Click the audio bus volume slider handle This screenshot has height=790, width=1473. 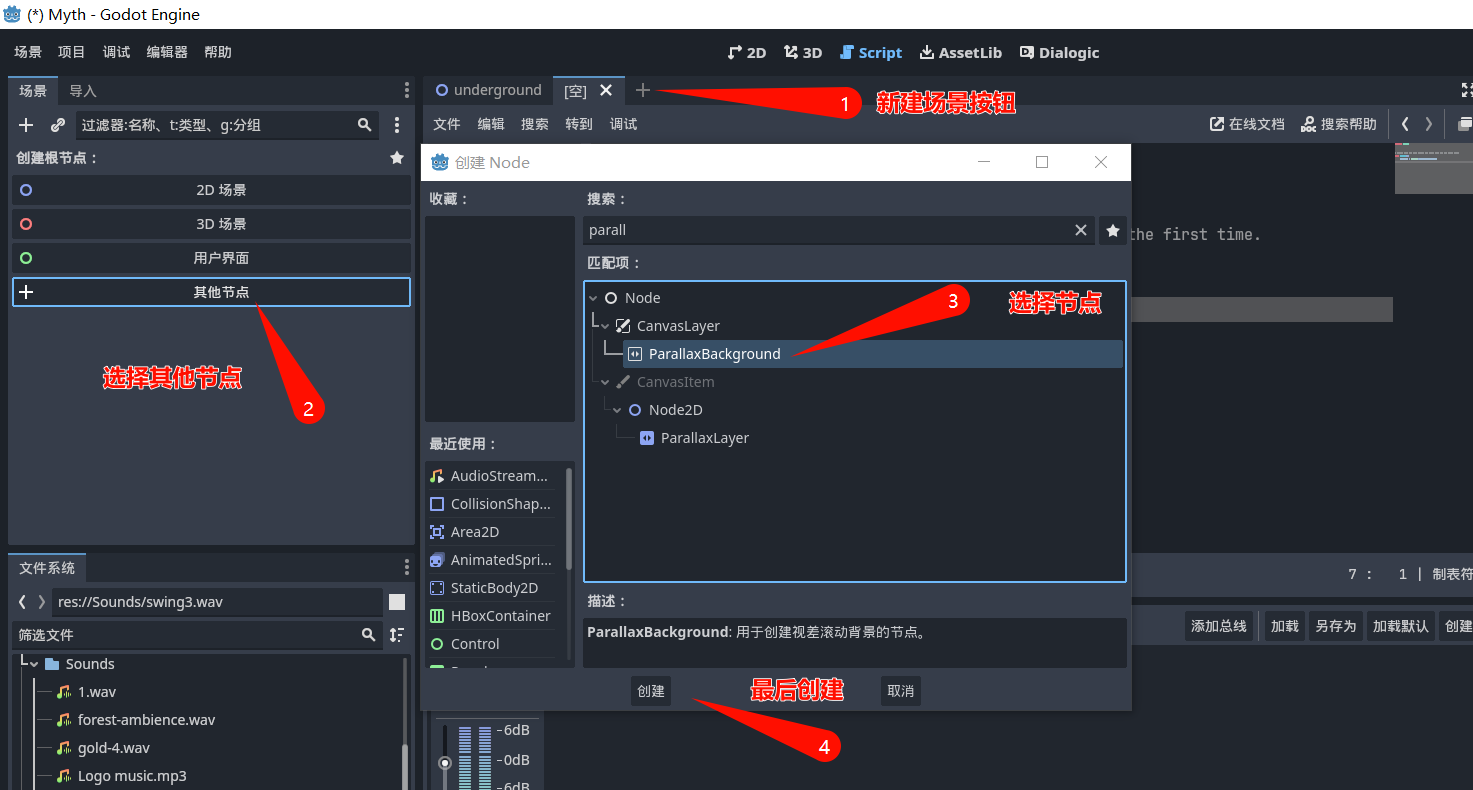click(x=445, y=763)
